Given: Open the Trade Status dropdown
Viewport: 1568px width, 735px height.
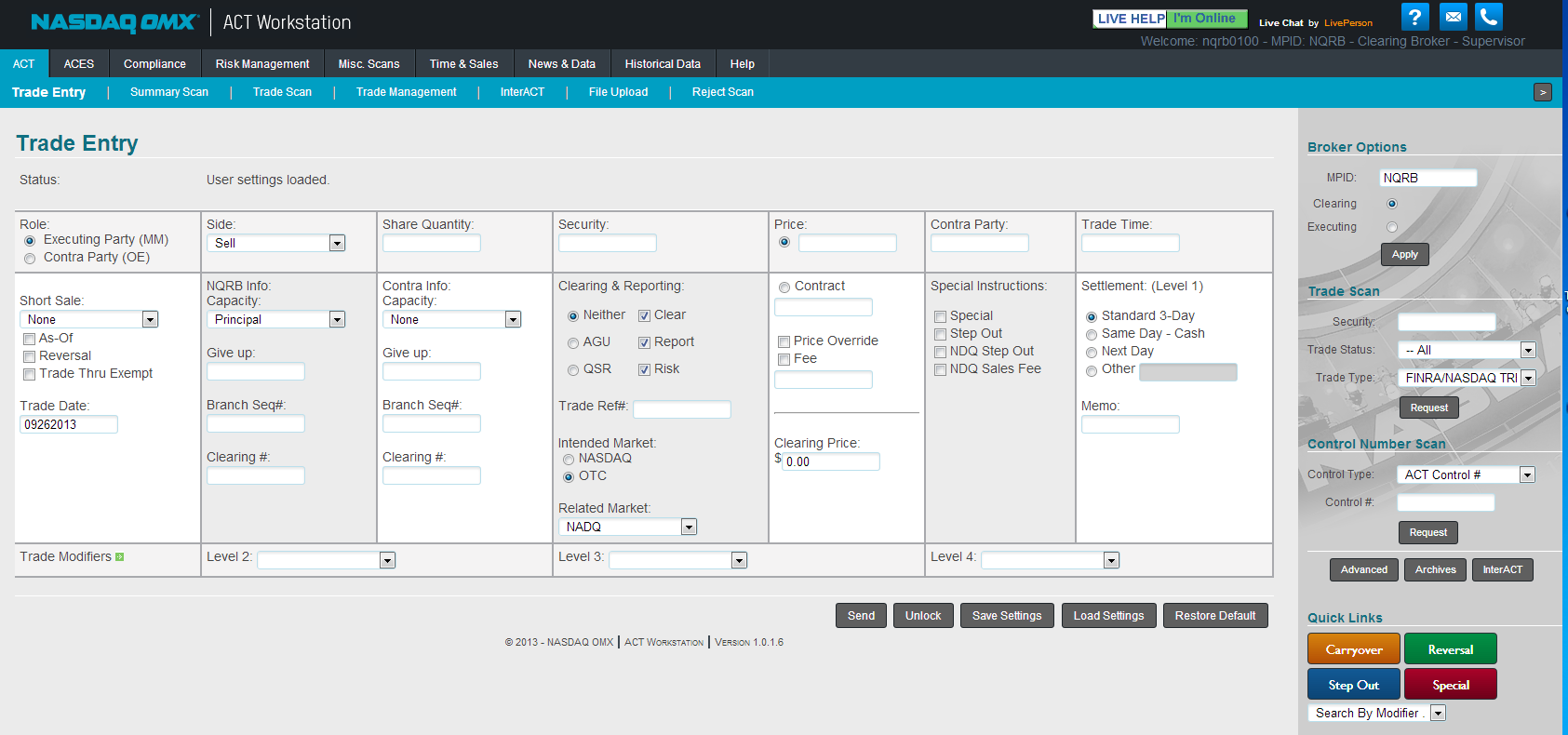Looking at the screenshot, I should click(1467, 350).
